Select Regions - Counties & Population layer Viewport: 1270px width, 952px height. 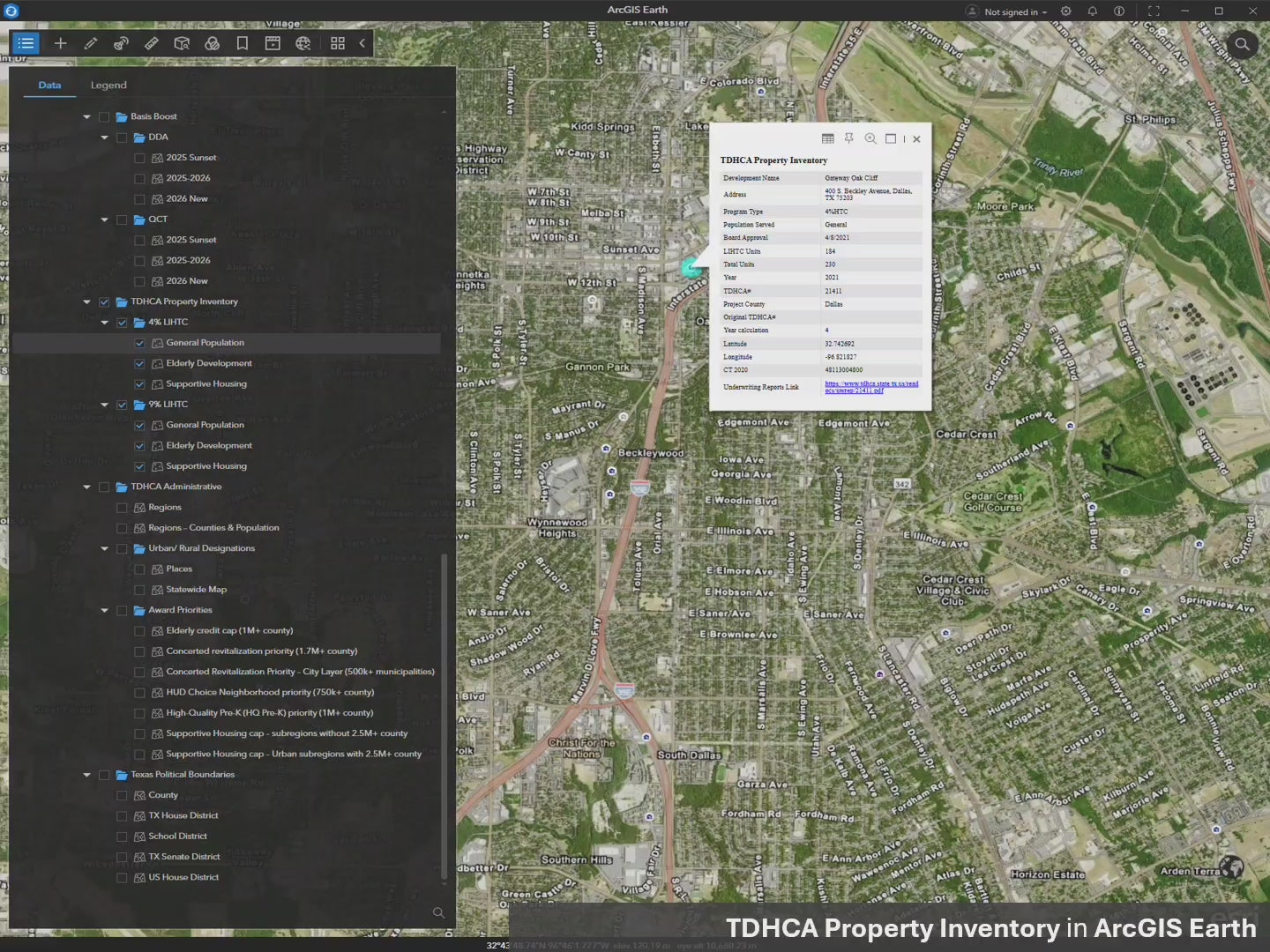[213, 528]
